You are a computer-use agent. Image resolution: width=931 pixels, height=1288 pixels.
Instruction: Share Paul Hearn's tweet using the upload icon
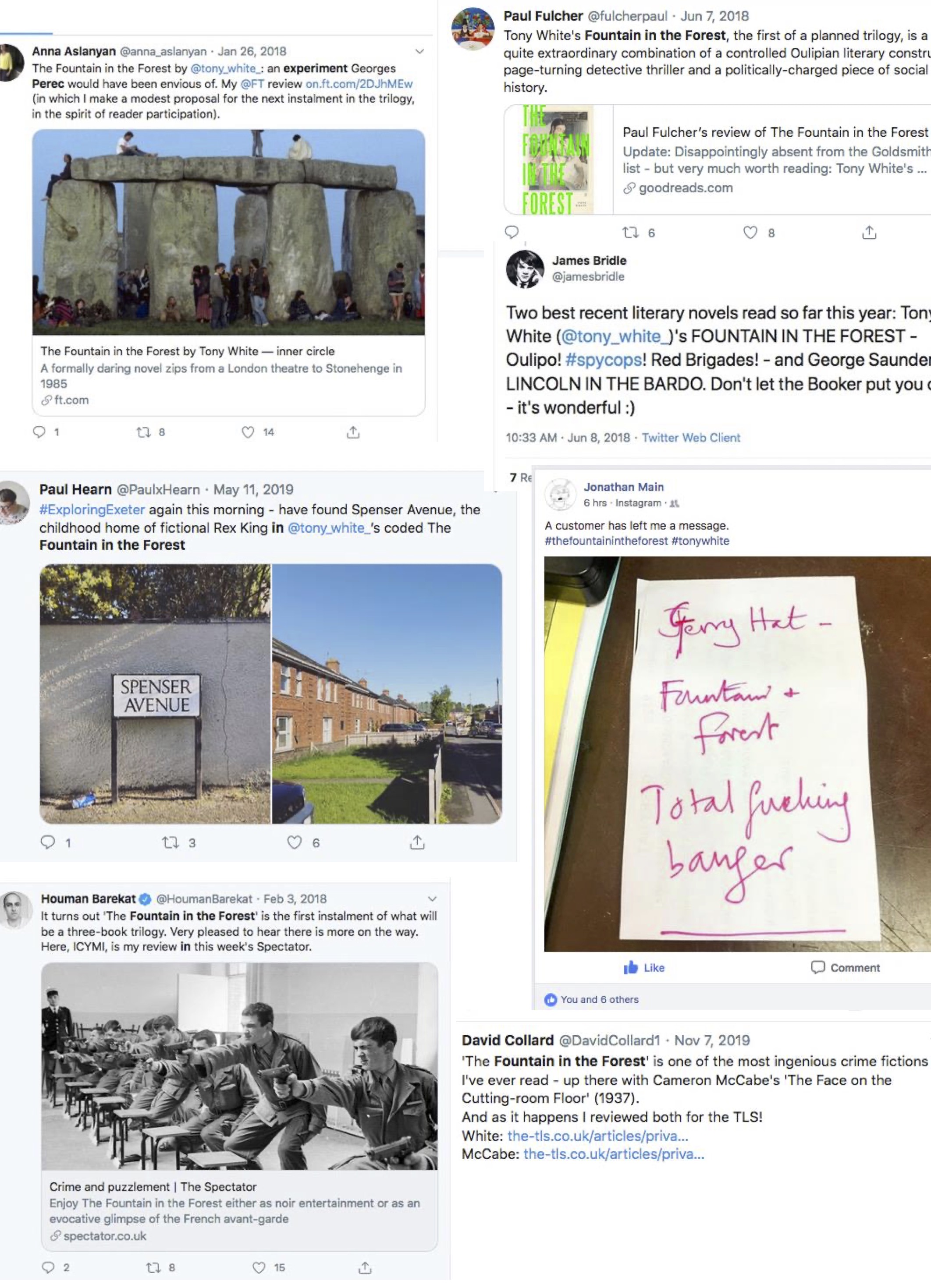click(x=417, y=842)
